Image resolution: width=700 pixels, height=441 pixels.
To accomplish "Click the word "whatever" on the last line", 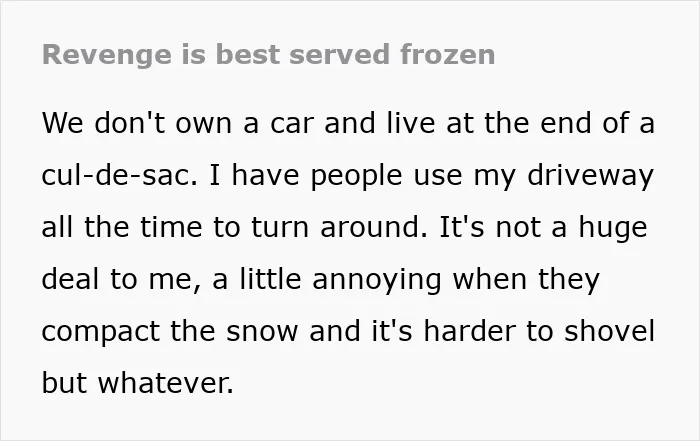I will (163, 383).
